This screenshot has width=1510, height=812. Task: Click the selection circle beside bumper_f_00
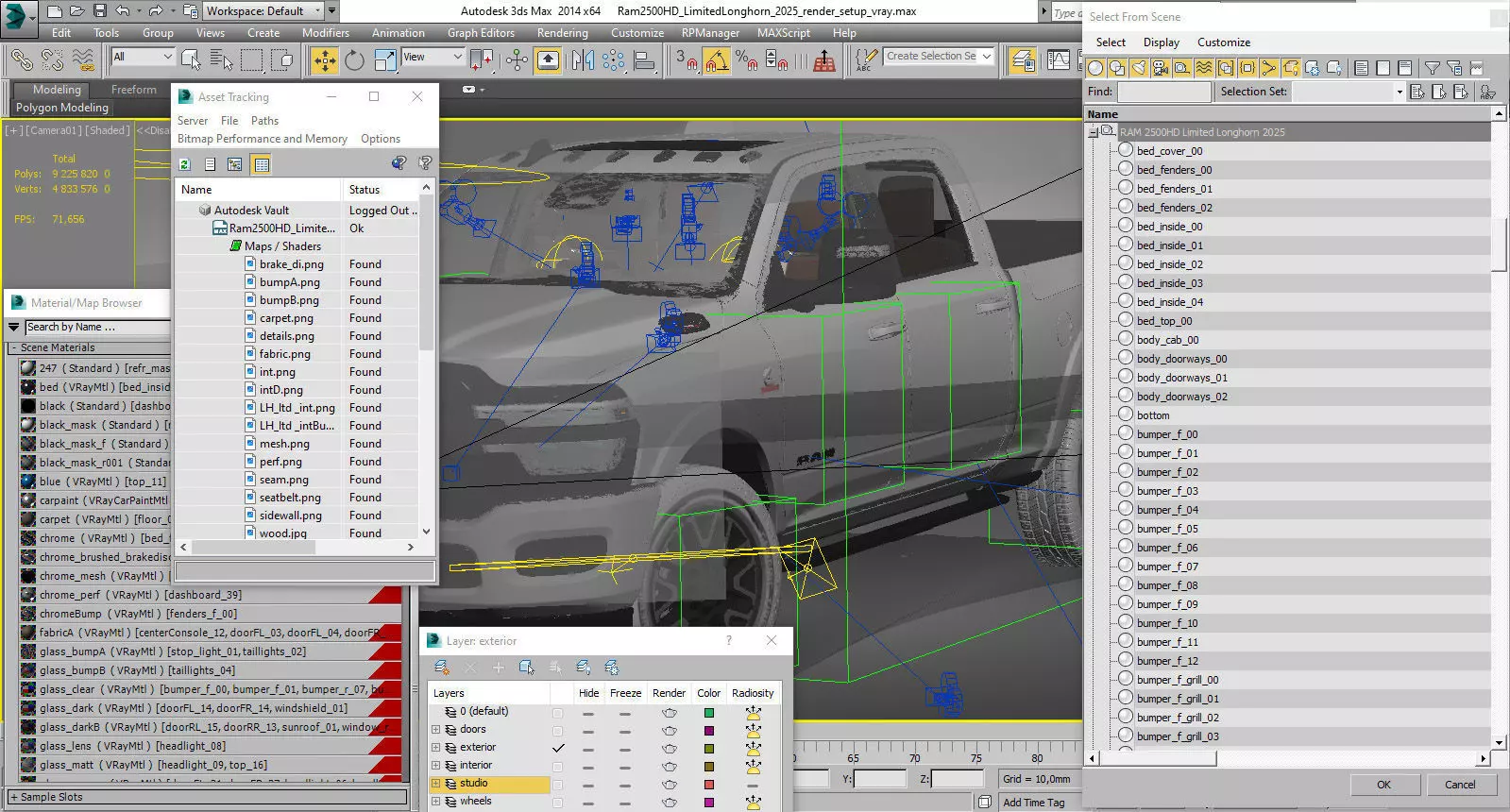tap(1125, 433)
